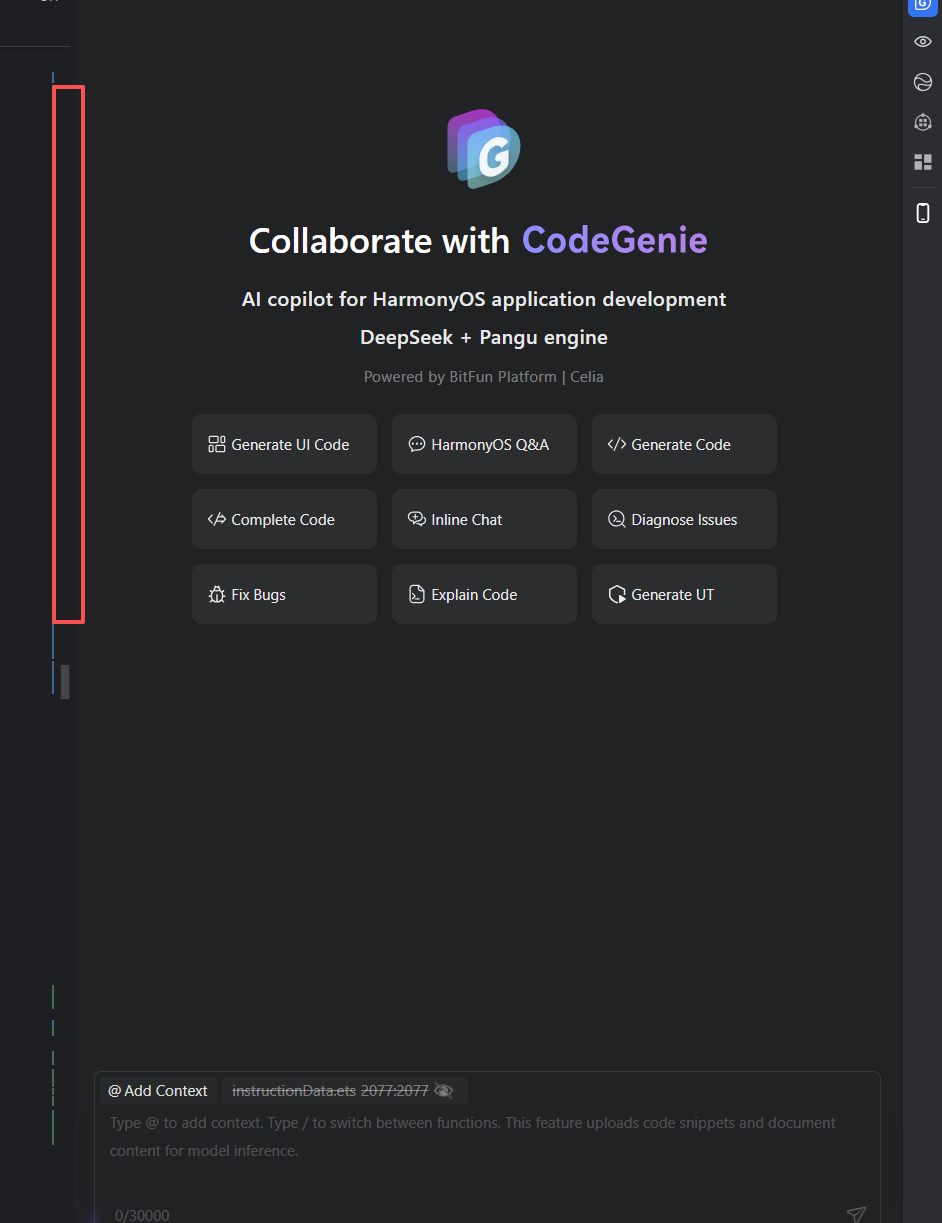Image resolution: width=942 pixels, height=1223 pixels.
Task: Select the Generate UT option
Action: click(x=684, y=594)
